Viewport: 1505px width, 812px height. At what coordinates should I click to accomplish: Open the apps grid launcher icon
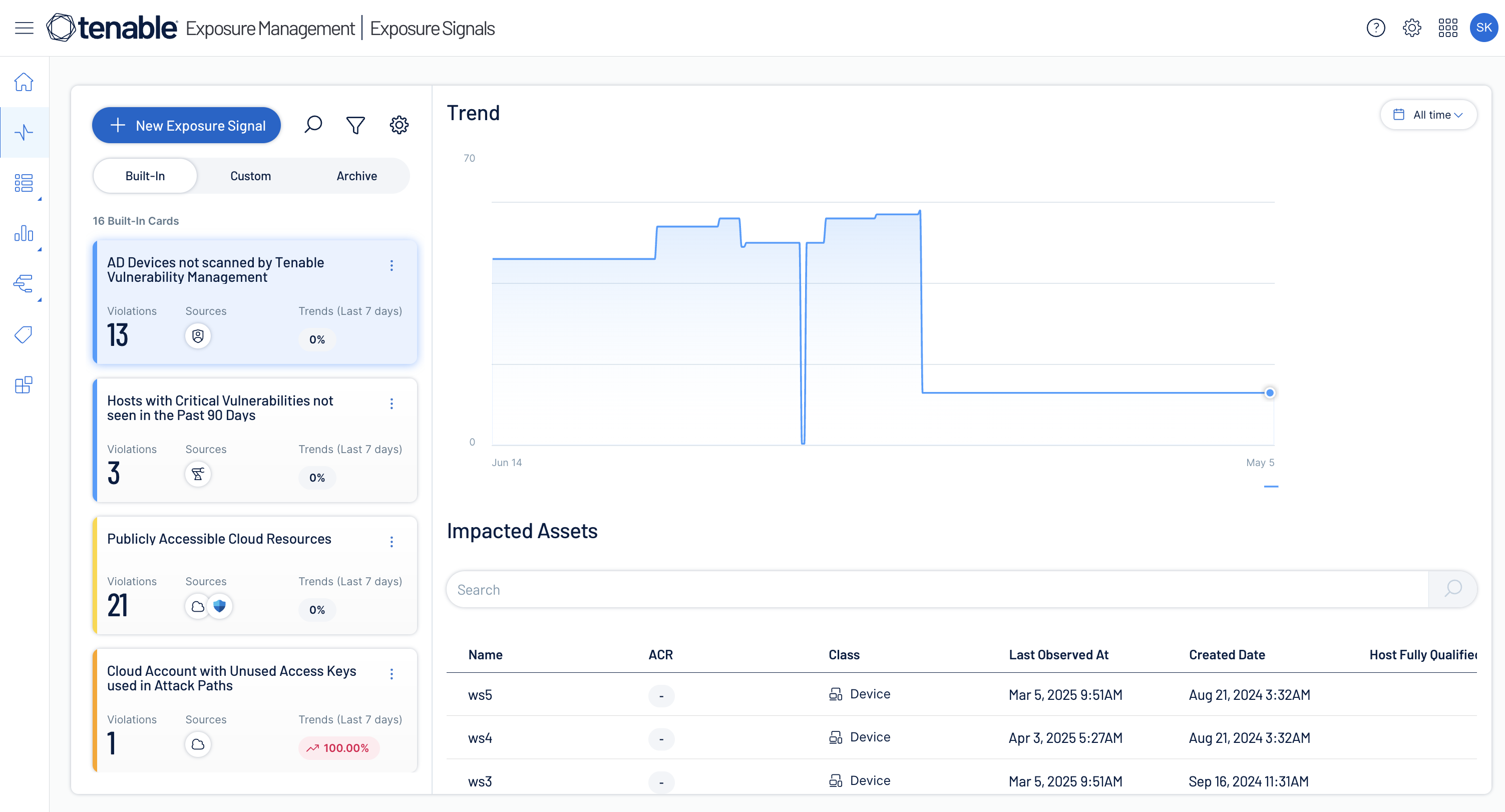pyautogui.click(x=1448, y=28)
